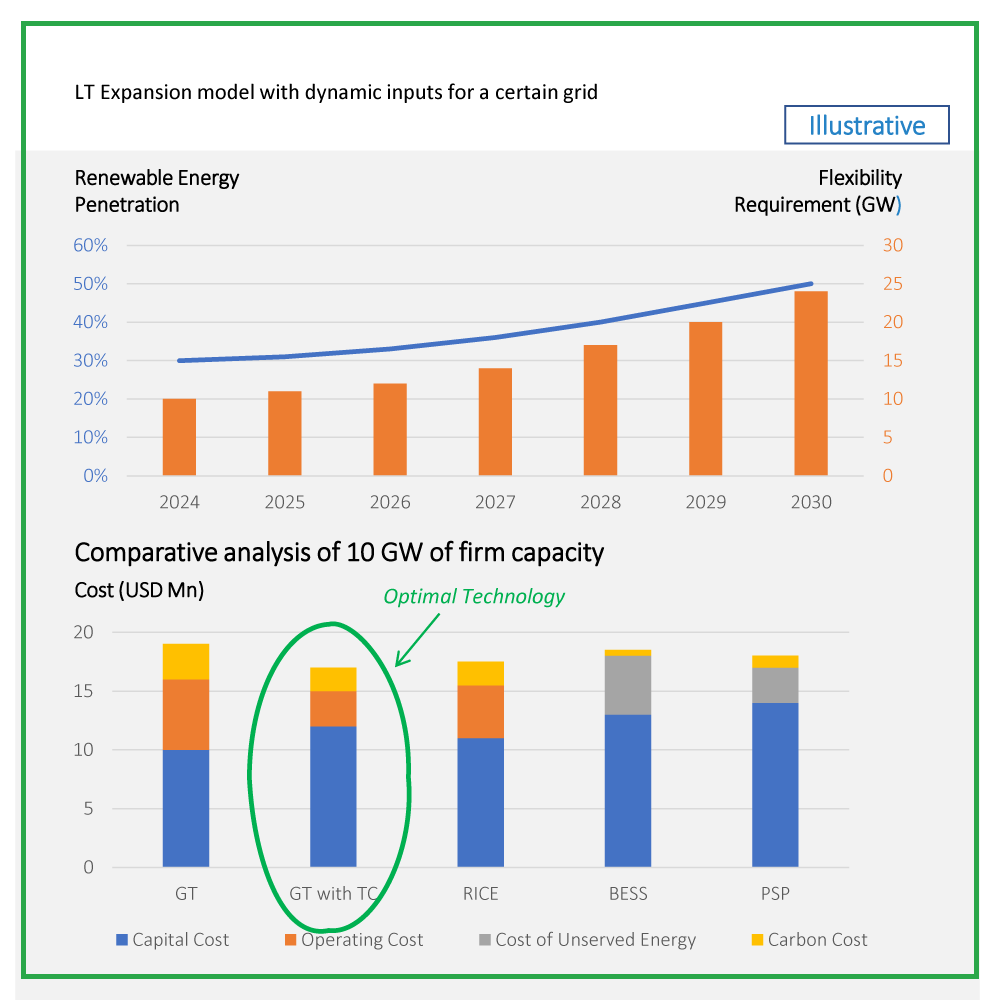This screenshot has height=1000, width=1000.
Task: Select the GT bar's blue capital cost segment
Action: click(x=186, y=808)
